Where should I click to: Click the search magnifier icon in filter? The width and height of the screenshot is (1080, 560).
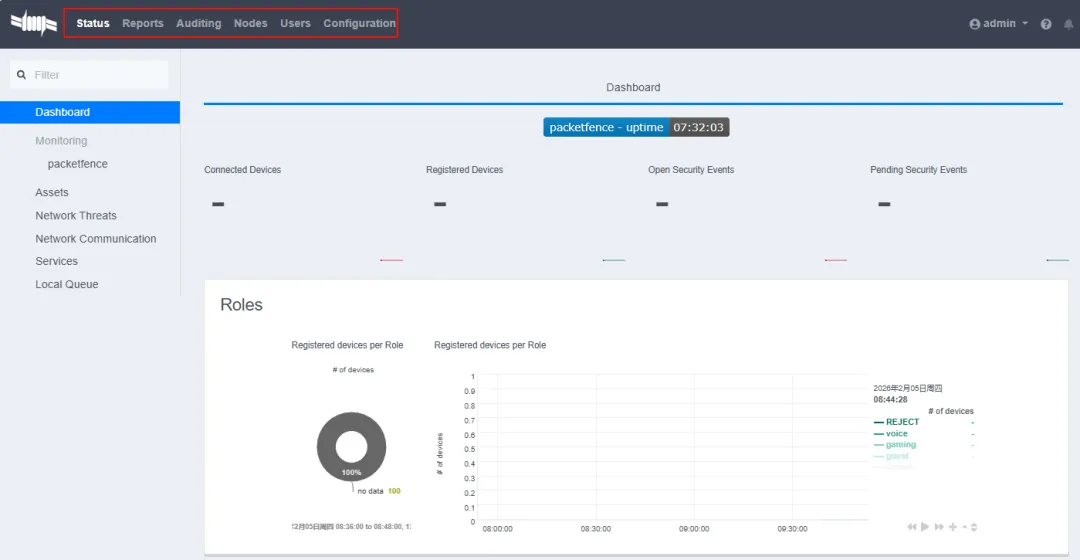pyautogui.click(x=21, y=74)
